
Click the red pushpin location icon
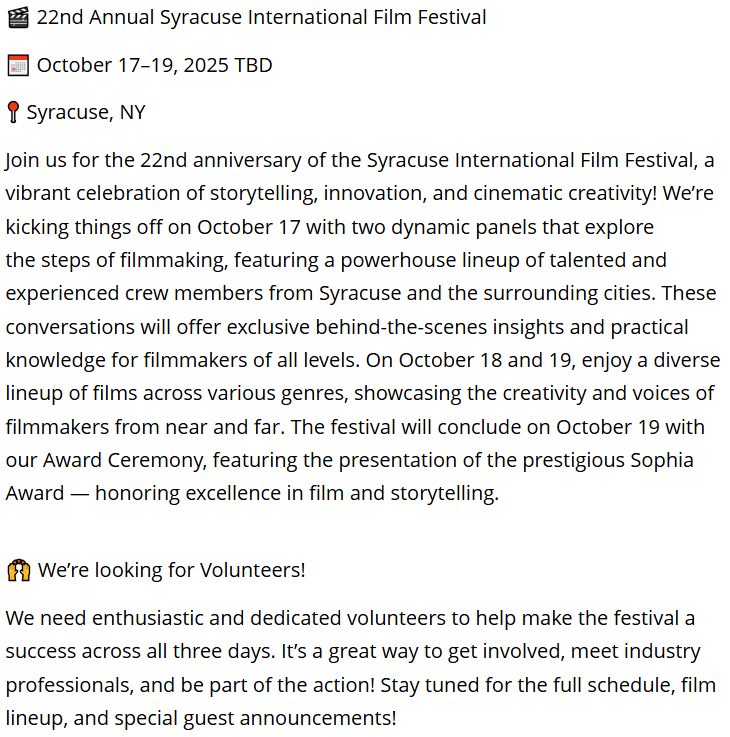tap(13, 112)
